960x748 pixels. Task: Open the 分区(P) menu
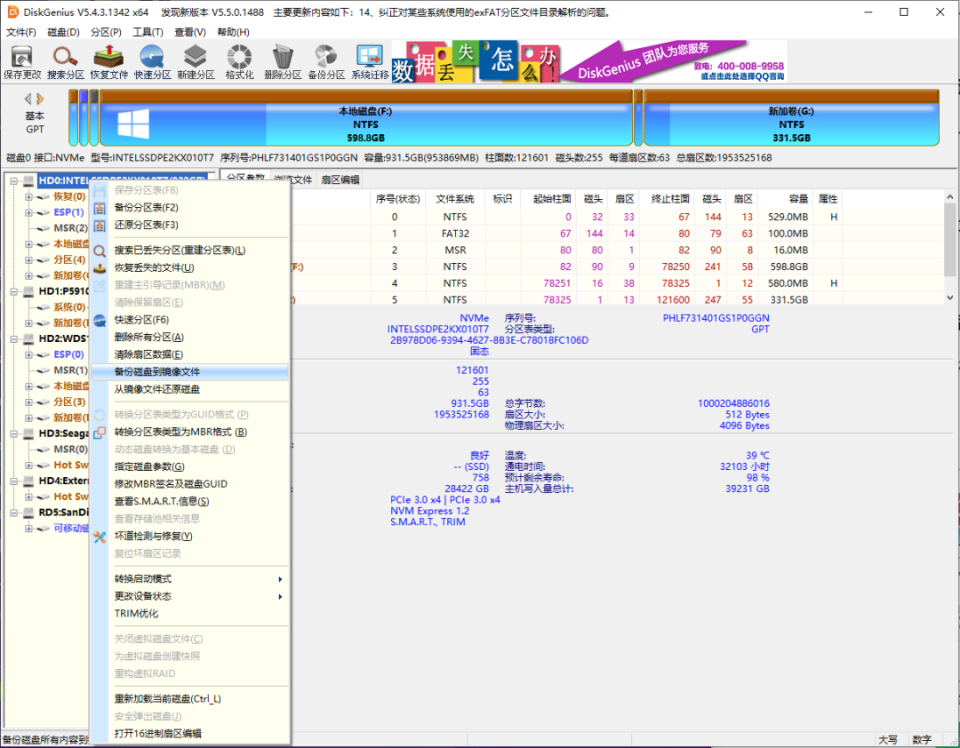click(105, 32)
